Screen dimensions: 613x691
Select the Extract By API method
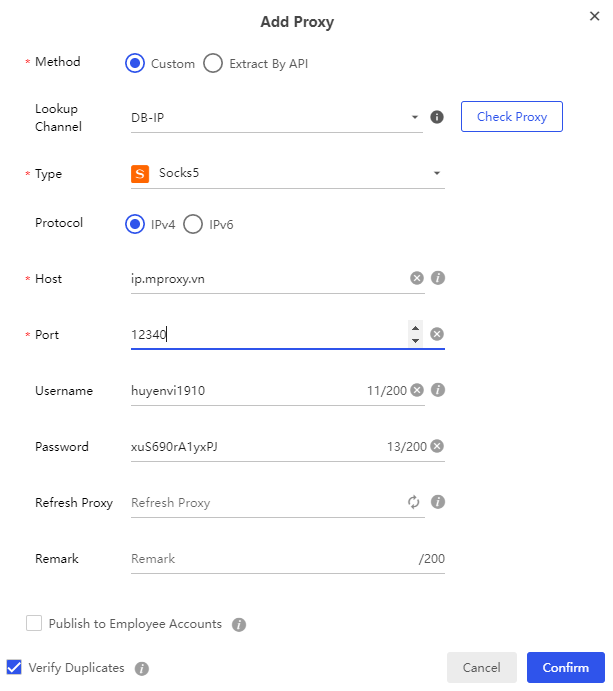pos(213,63)
